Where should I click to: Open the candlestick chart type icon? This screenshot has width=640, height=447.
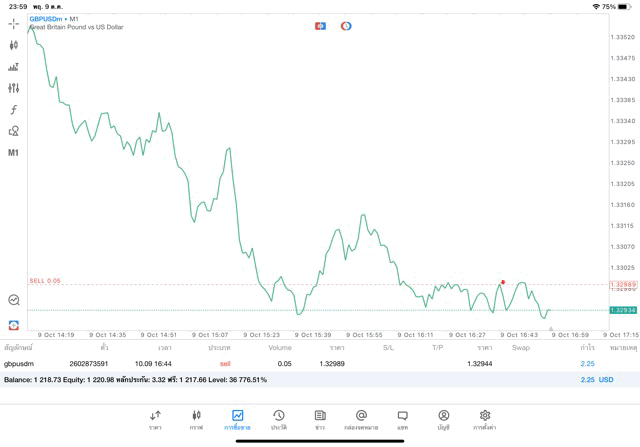tap(13, 45)
